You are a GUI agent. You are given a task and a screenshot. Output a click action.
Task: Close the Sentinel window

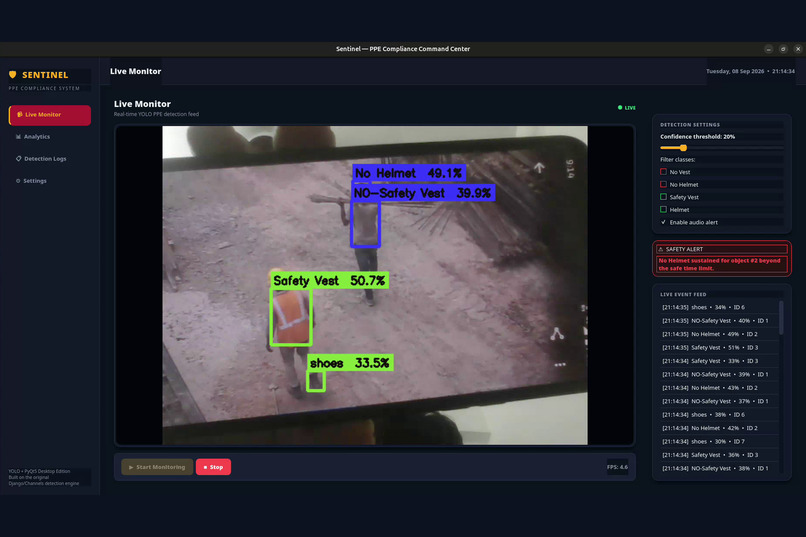(x=798, y=49)
